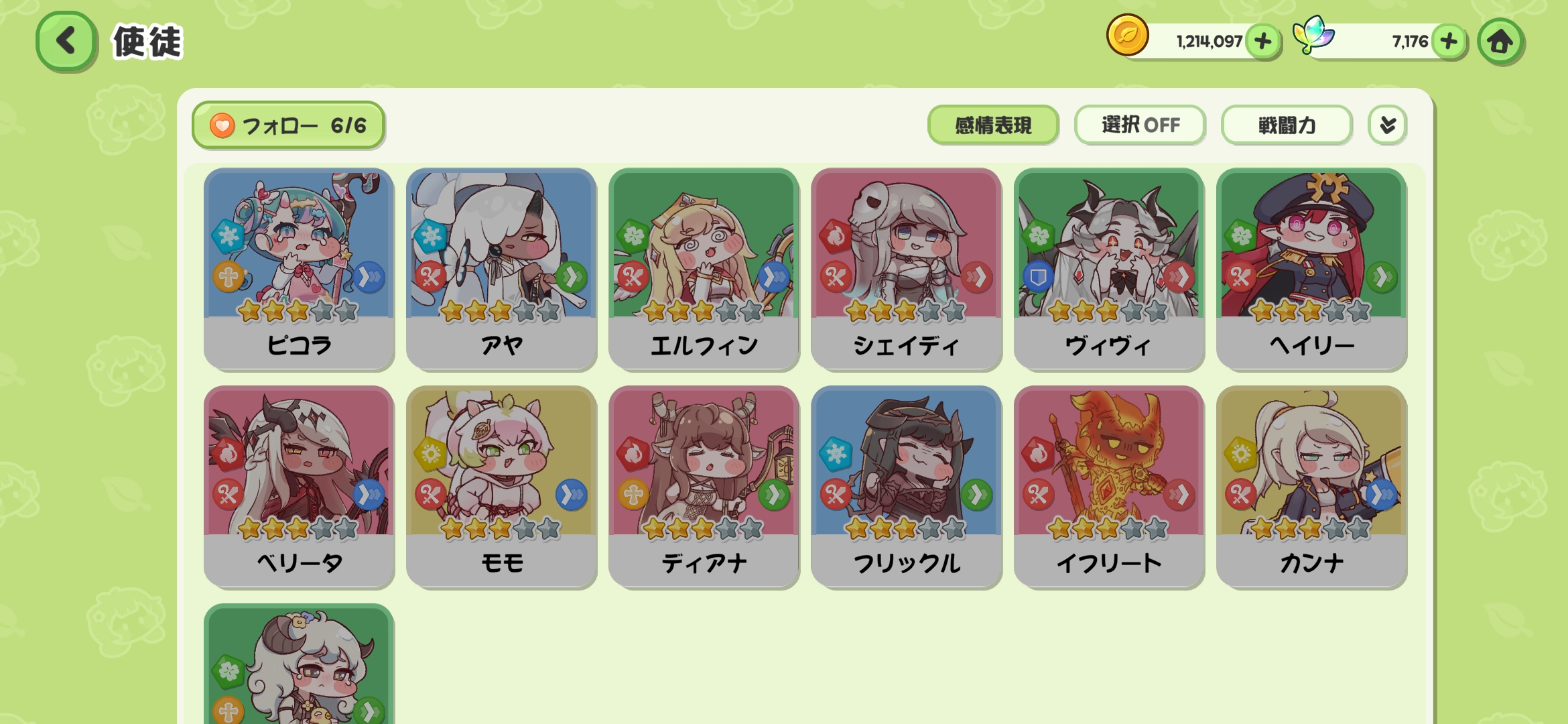This screenshot has height=724, width=1568.
Task: Select the カンナ character name label
Action: 1311,563
